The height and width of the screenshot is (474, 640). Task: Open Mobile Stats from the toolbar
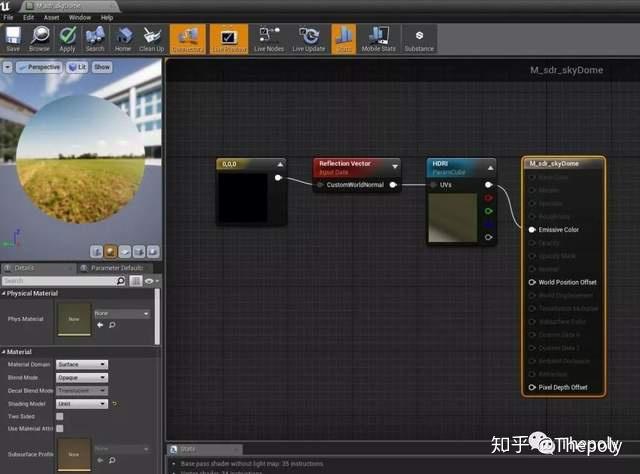point(378,39)
